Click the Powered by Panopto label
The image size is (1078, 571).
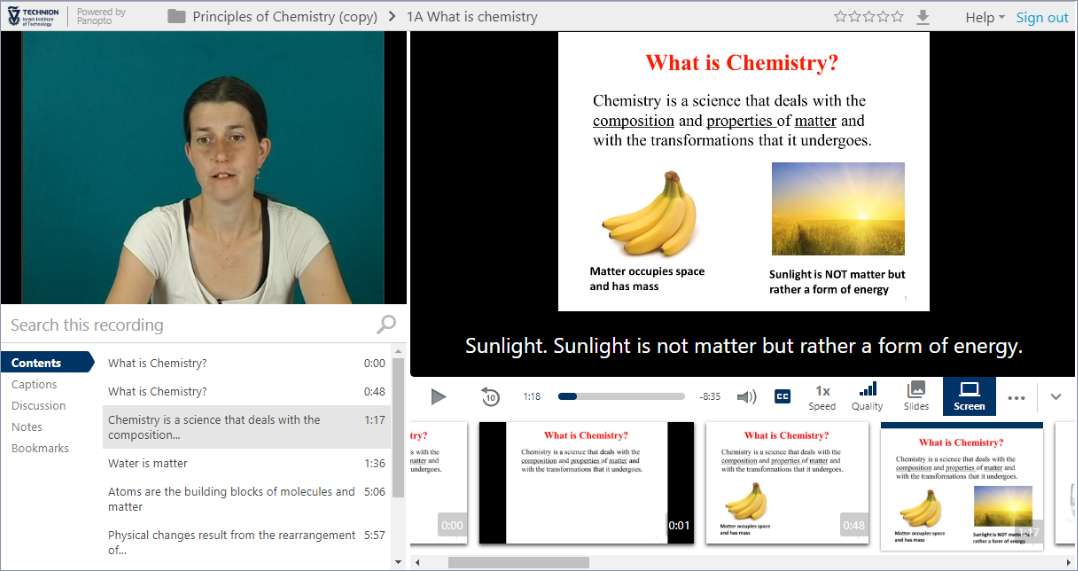click(x=101, y=16)
